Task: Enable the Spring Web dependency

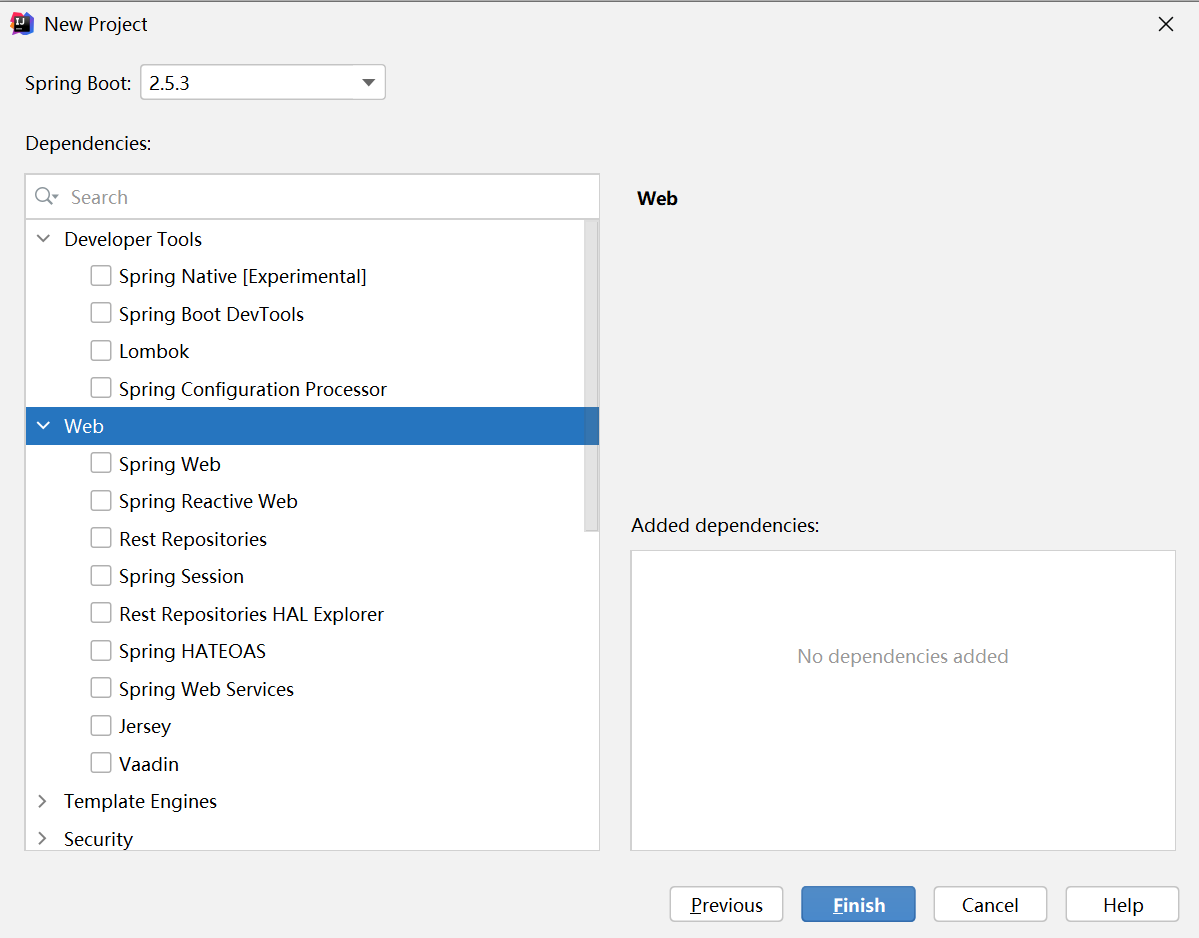Action: [101, 463]
